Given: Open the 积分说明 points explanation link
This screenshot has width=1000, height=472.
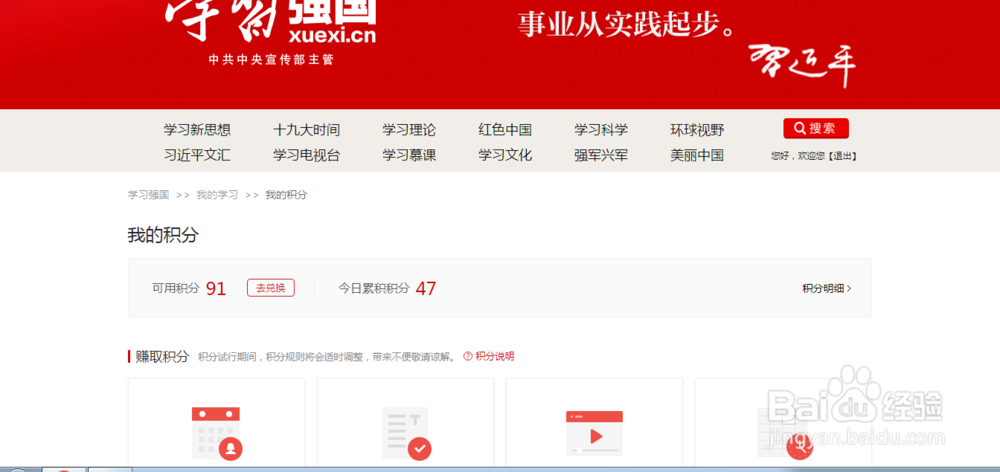Looking at the screenshot, I should click(494, 357).
